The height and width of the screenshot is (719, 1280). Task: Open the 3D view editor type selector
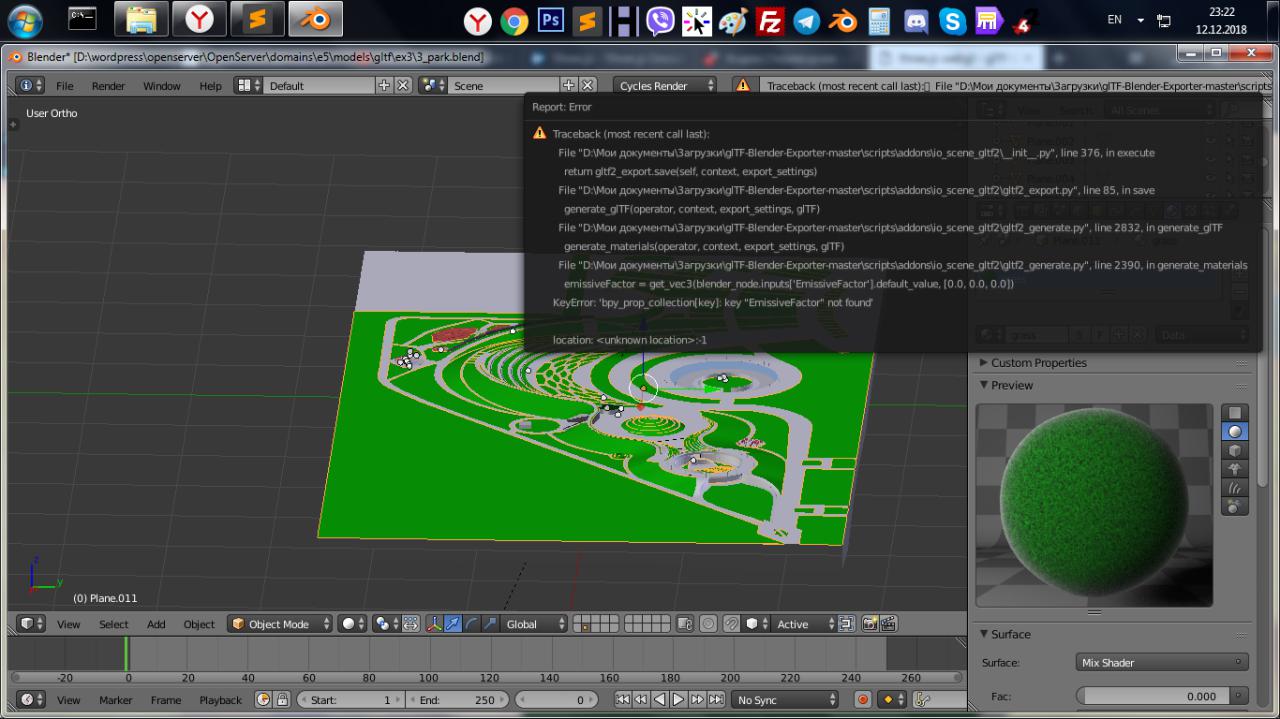click(x=33, y=624)
